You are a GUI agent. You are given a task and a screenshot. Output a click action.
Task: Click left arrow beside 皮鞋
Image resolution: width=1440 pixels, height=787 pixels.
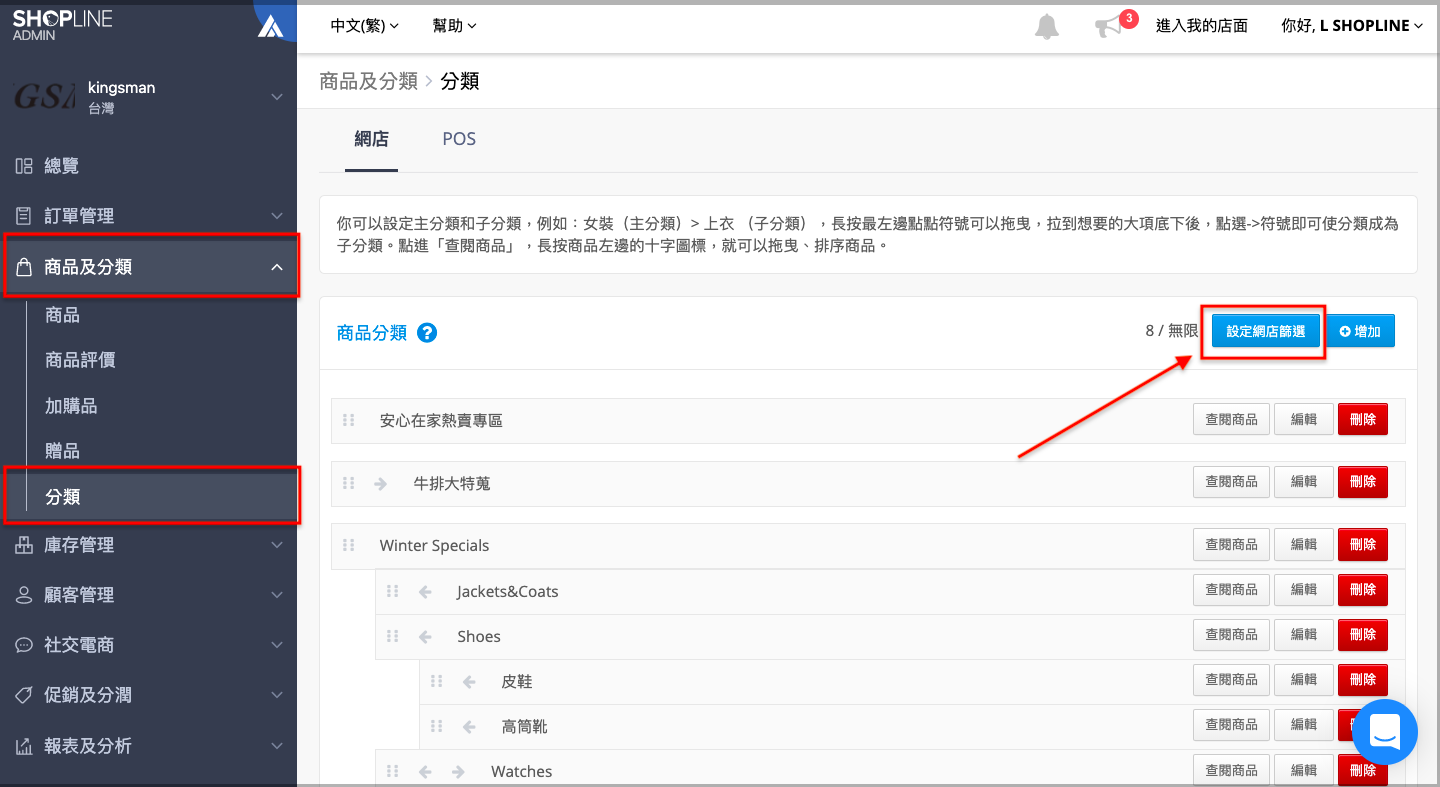(469, 681)
